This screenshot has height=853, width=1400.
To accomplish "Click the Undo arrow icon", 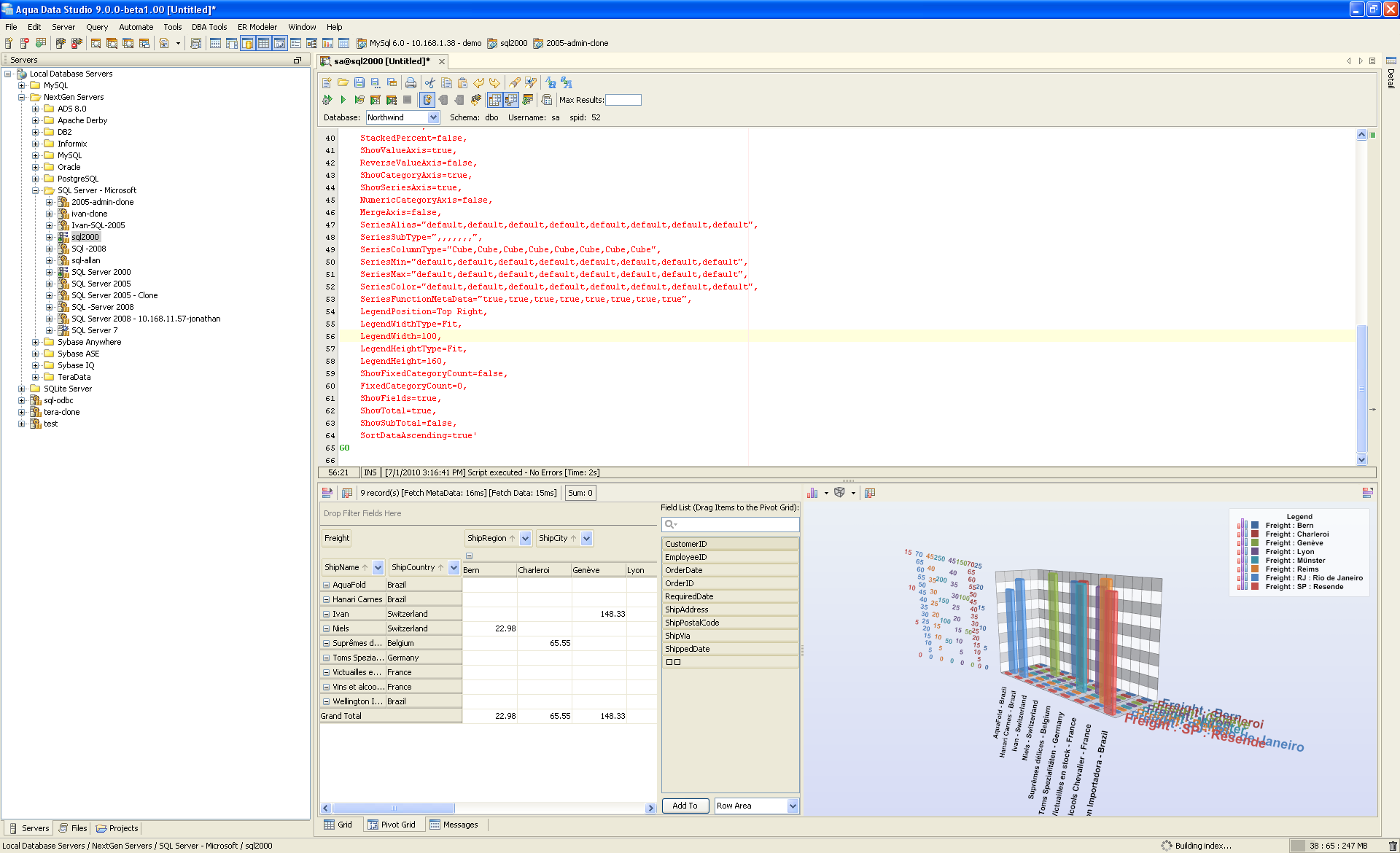I will pos(478,83).
